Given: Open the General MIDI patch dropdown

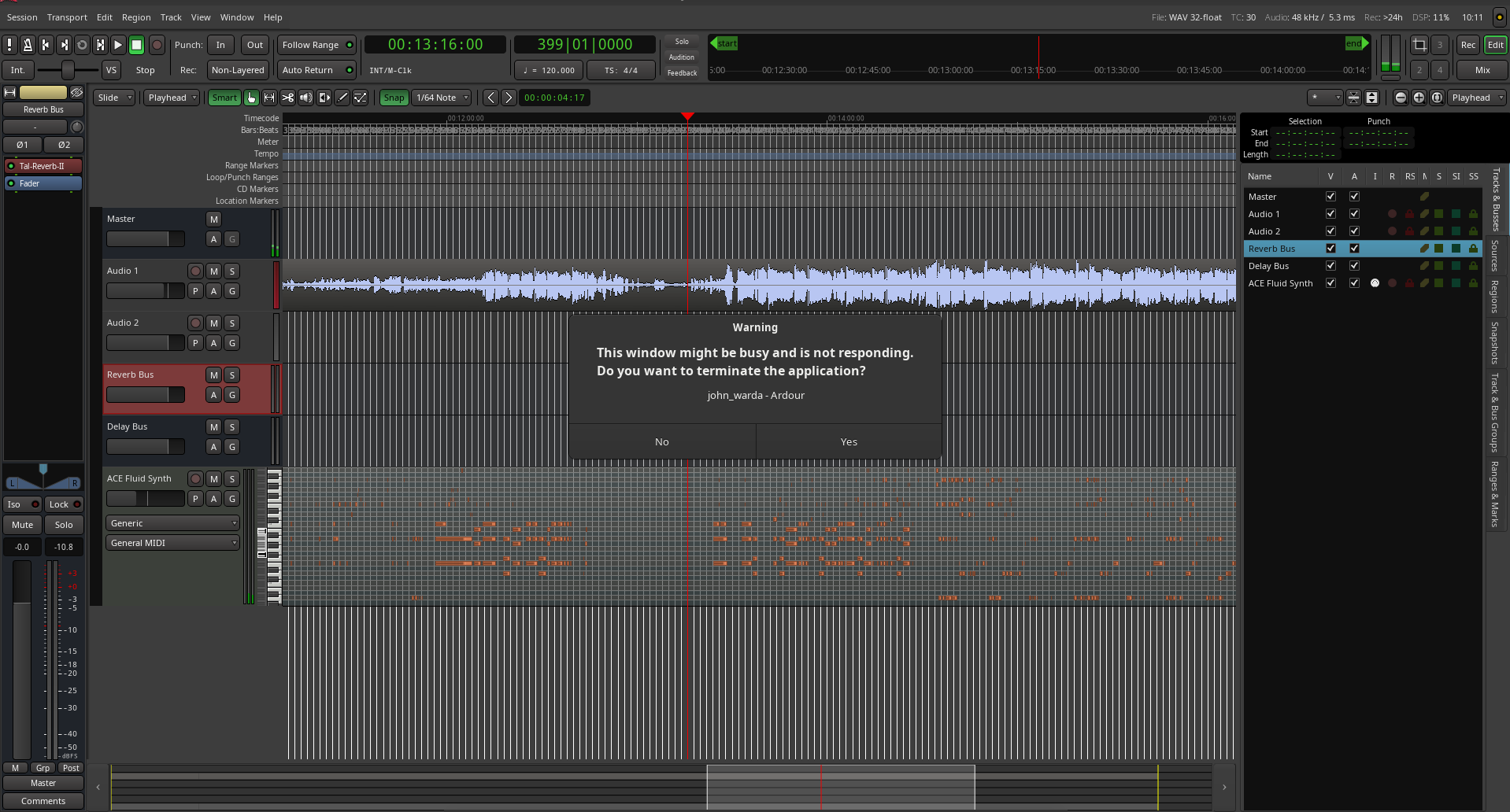Looking at the screenshot, I should click(172, 543).
